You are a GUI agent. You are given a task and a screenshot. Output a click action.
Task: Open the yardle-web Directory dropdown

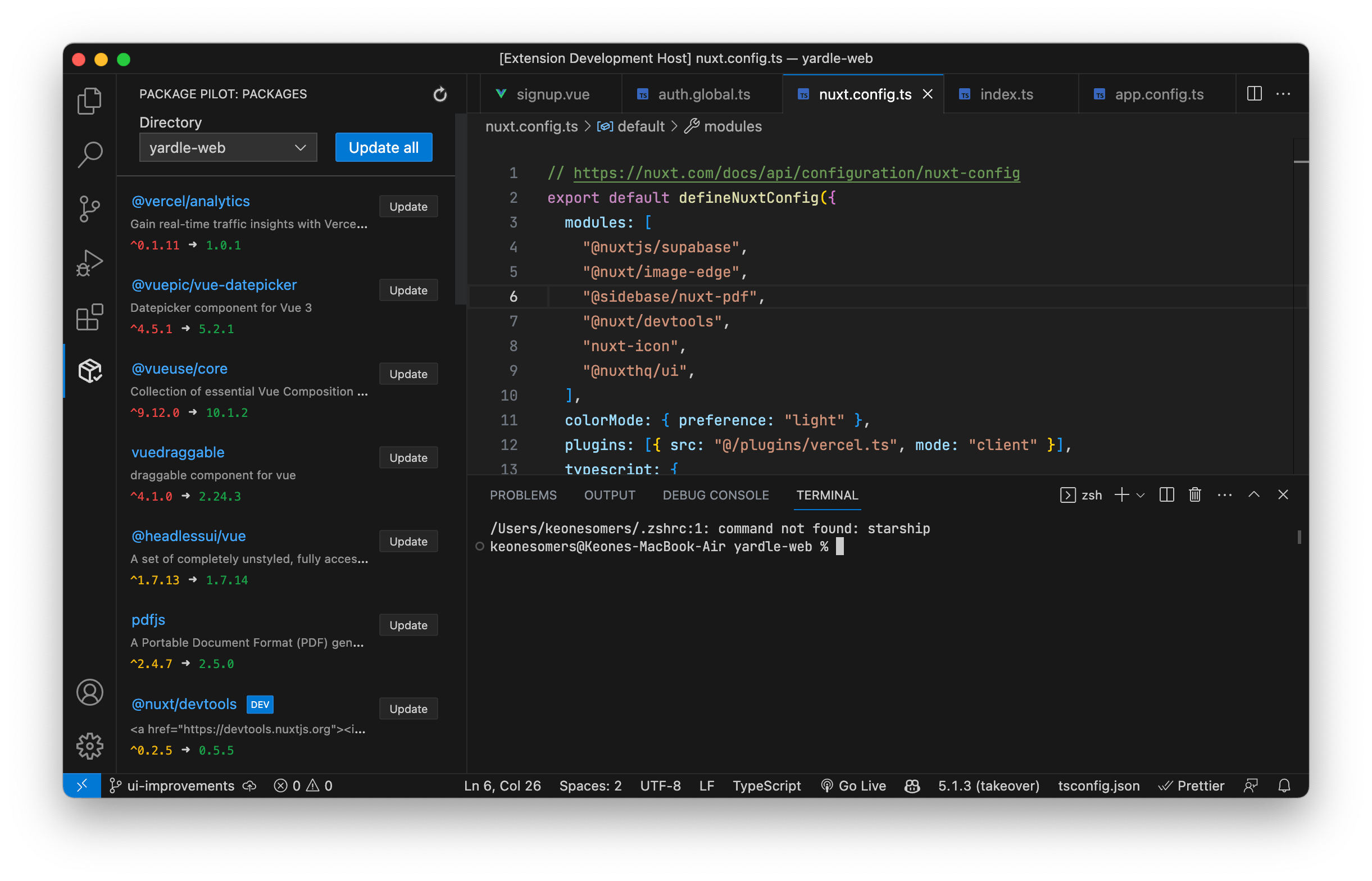[x=228, y=148]
